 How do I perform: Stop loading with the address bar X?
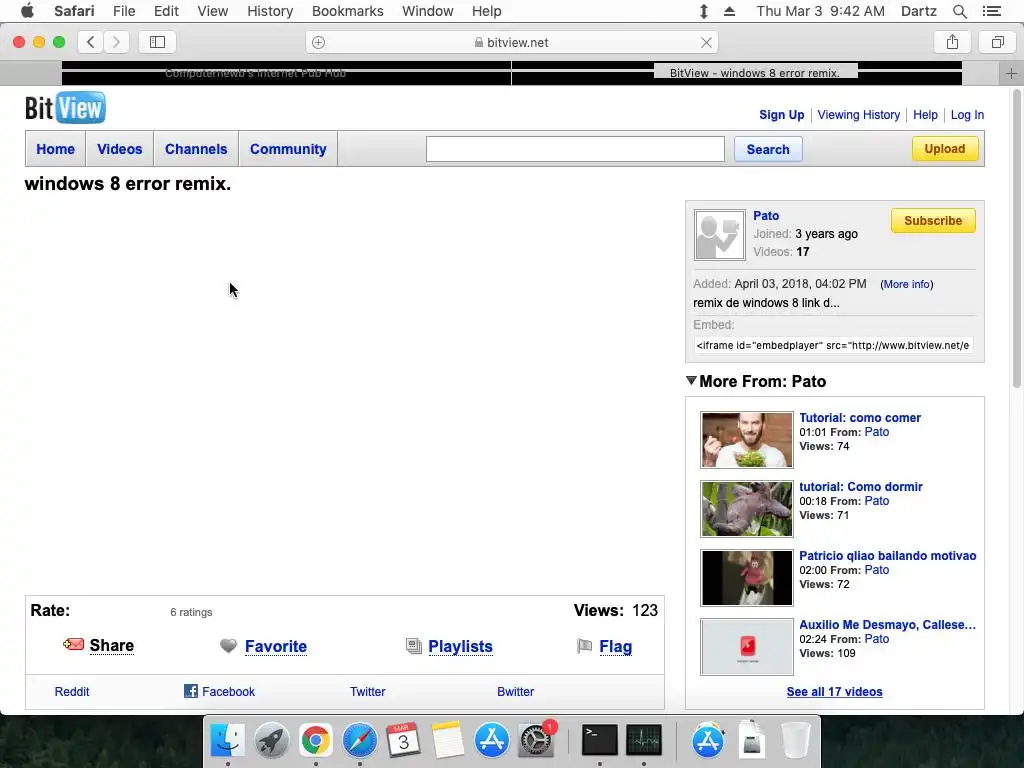coord(706,42)
